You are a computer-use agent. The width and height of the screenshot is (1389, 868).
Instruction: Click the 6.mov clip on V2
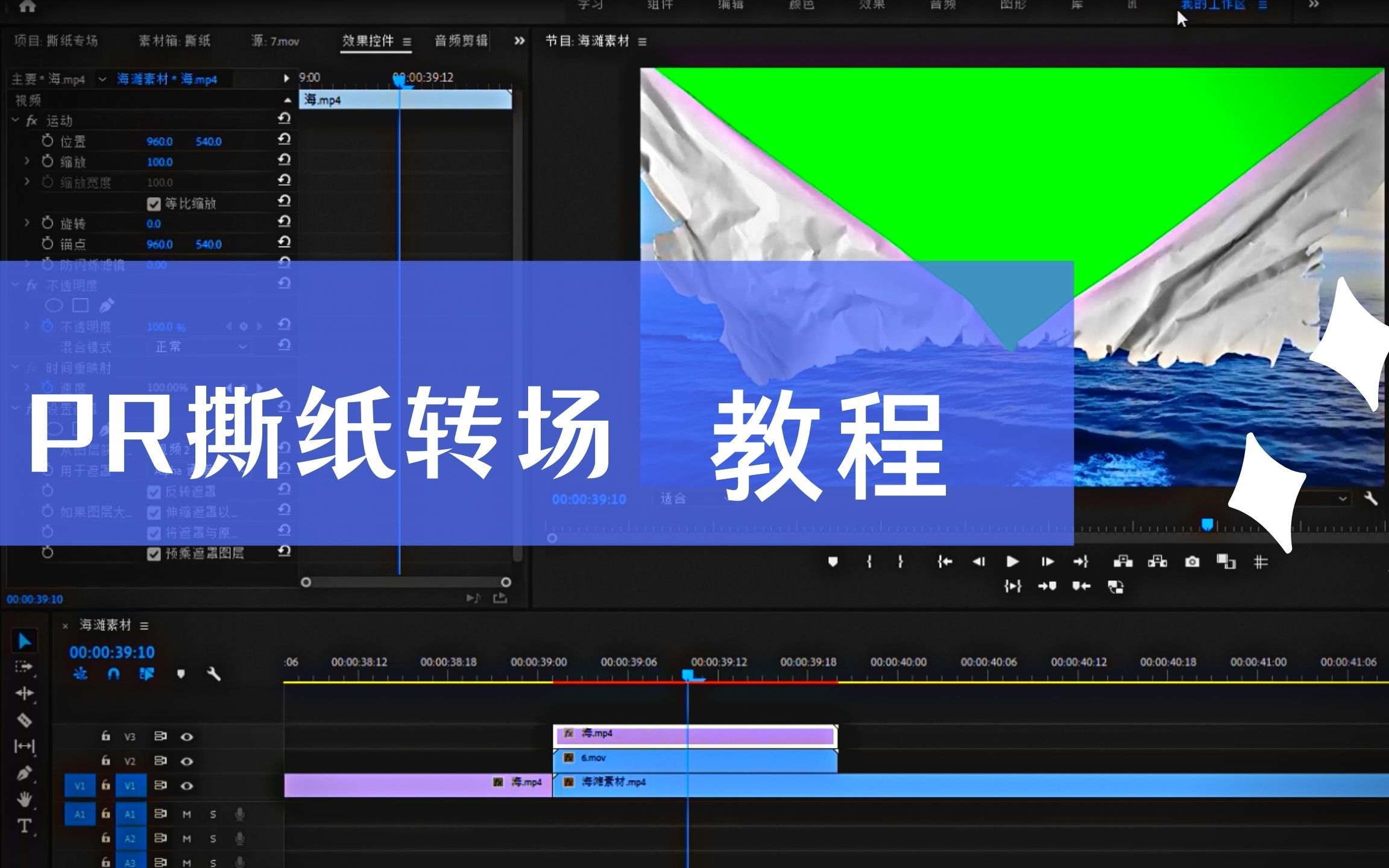[695, 761]
